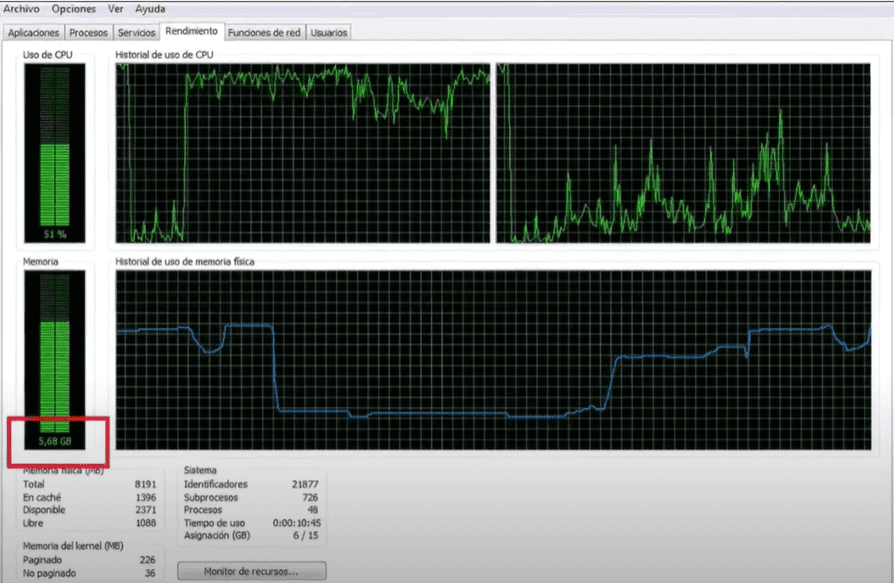The width and height of the screenshot is (894, 583).
Task: Open the Ayuda menu
Action: tap(150, 8)
